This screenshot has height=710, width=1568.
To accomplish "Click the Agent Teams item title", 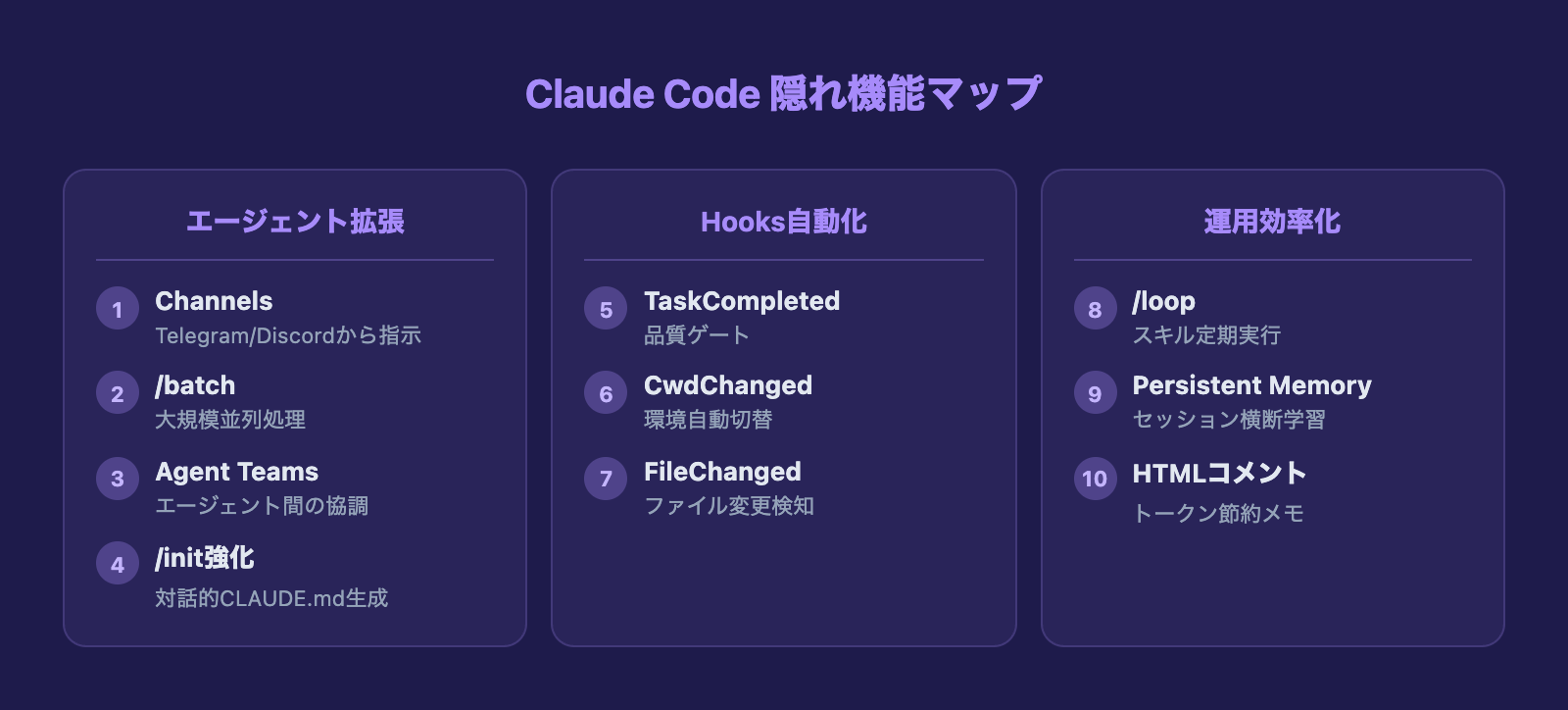I will [x=236, y=472].
